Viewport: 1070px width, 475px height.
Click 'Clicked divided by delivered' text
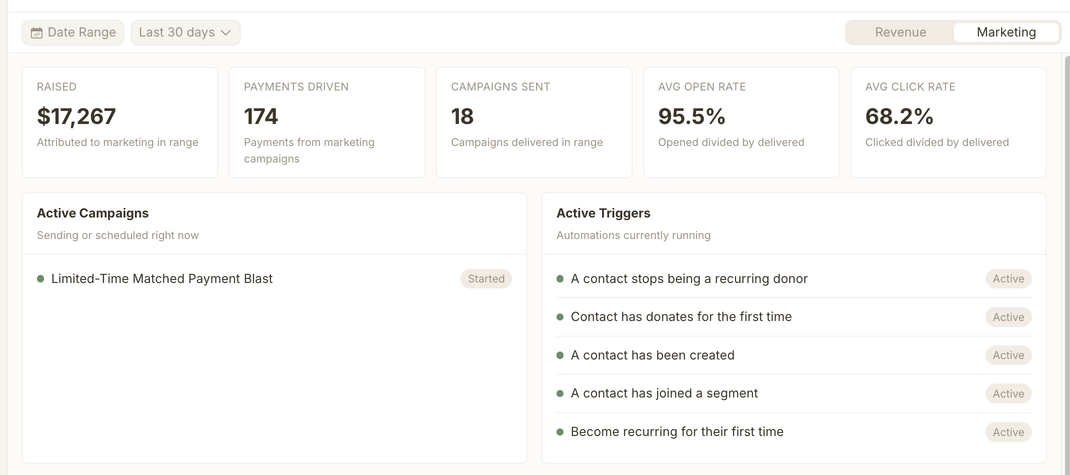937,143
